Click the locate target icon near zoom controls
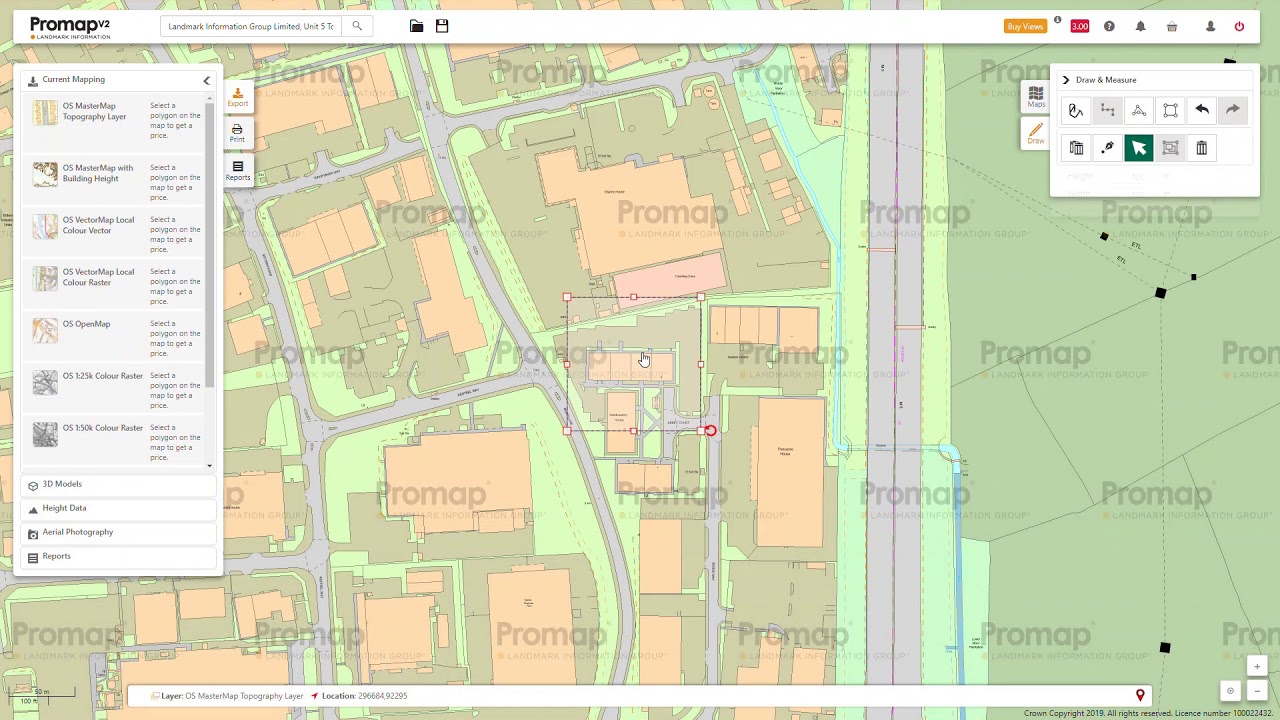Screen dimensions: 1280x720 click(x=1231, y=691)
